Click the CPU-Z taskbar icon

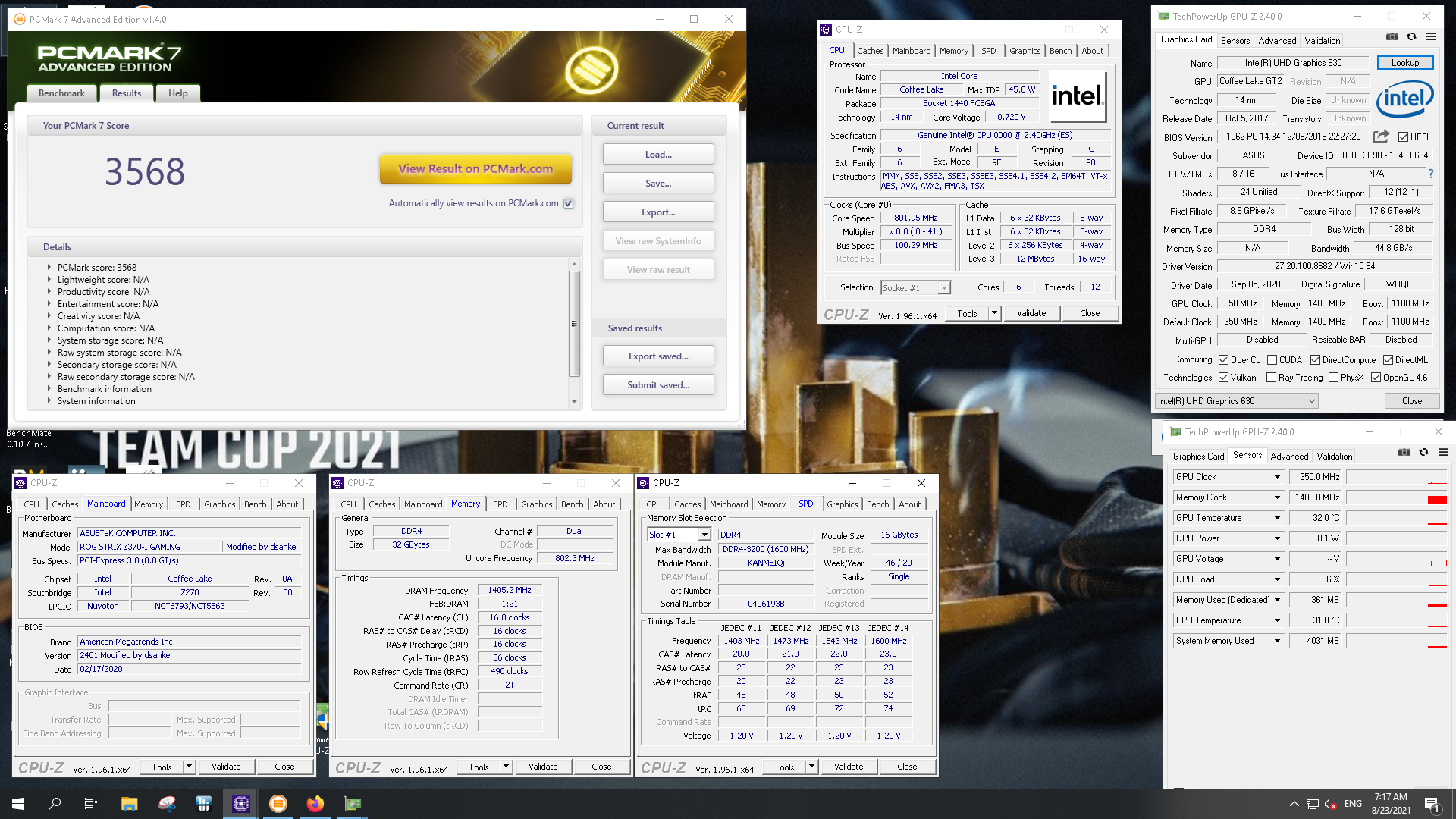[241, 804]
